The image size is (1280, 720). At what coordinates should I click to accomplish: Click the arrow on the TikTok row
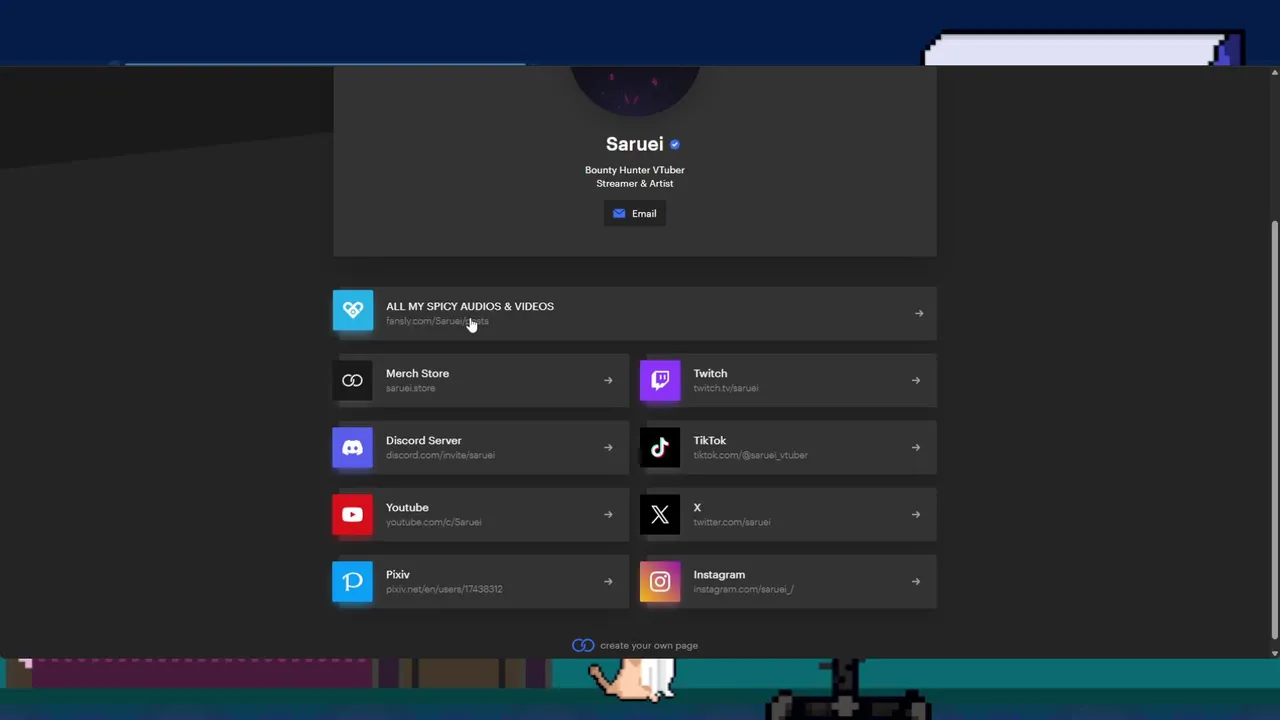pyautogui.click(x=916, y=447)
